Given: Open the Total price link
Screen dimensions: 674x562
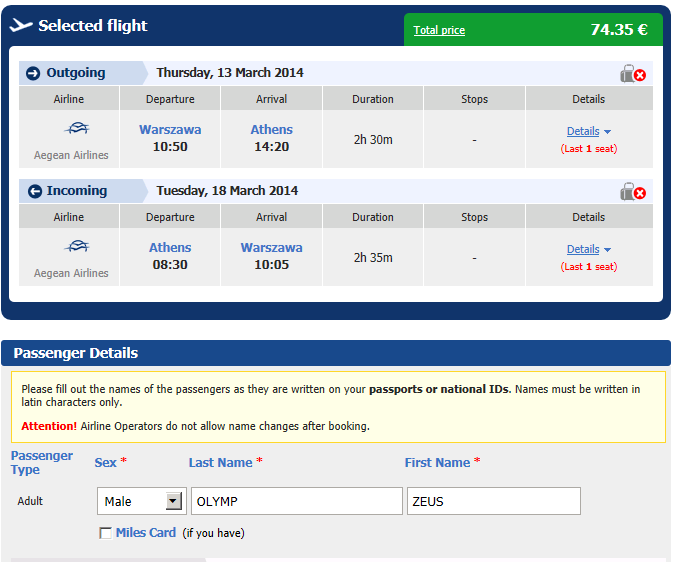Looking at the screenshot, I should [439, 30].
